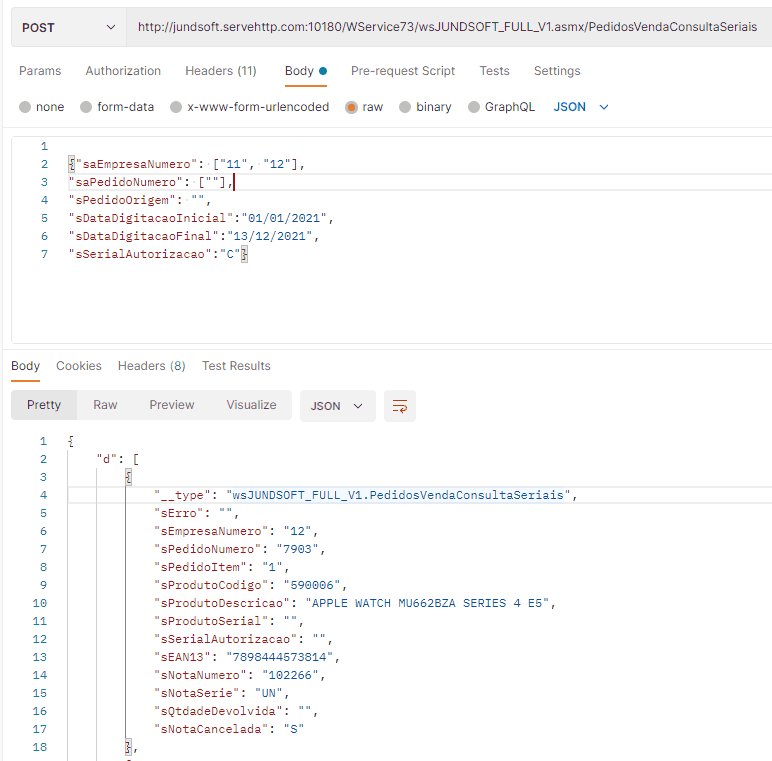Select the form-data radio option
Screen dimensions: 772x761
click(x=86, y=107)
